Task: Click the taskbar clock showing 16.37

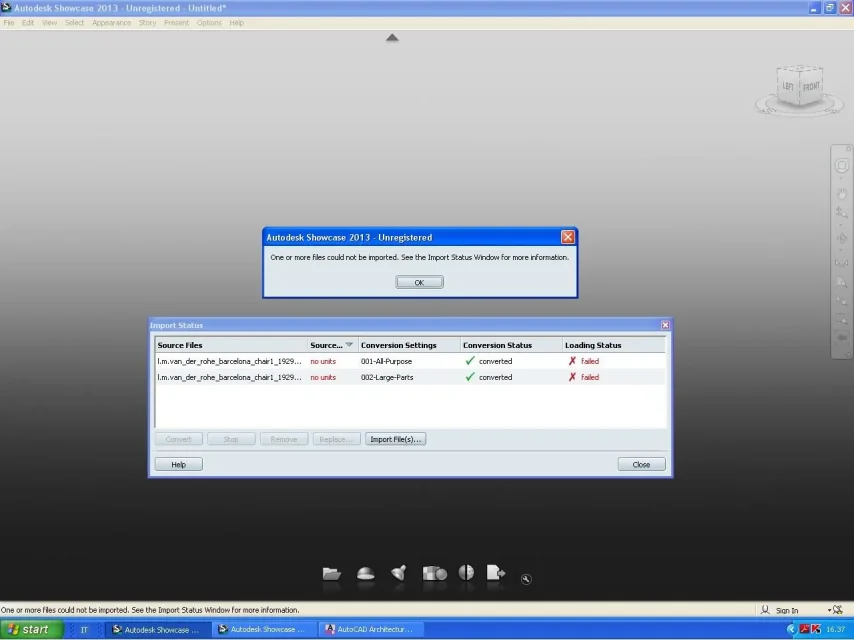Action: coord(835,630)
